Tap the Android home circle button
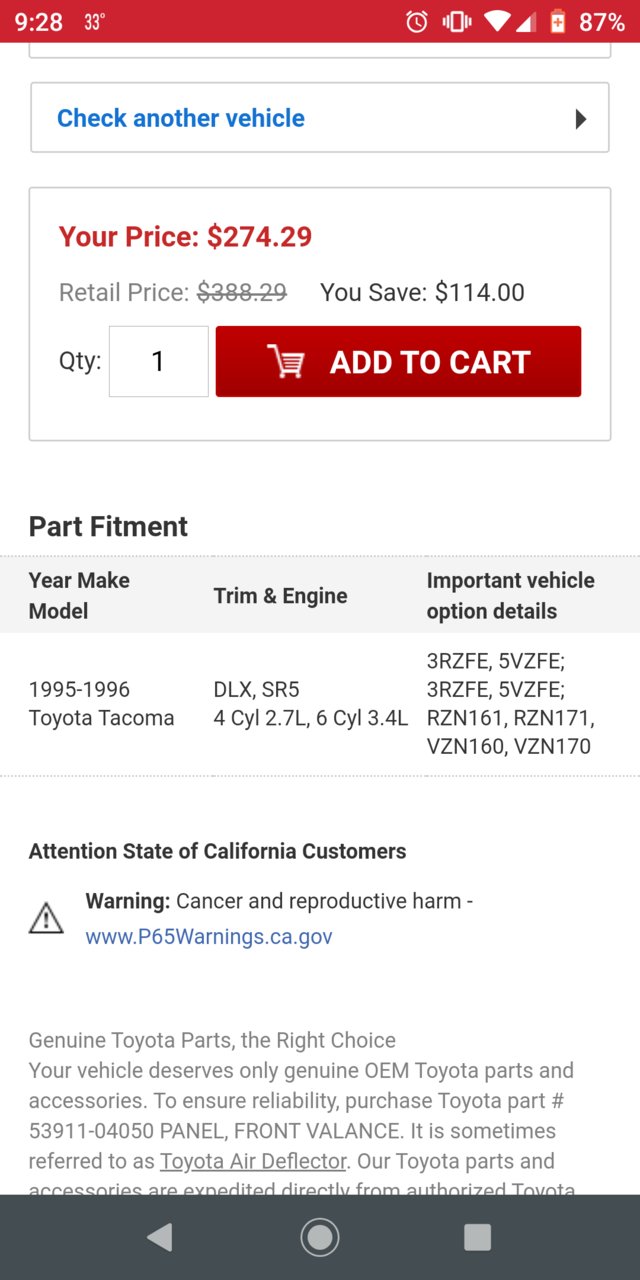Image resolution: width=640 pixels, height=1280 pixels. 320,1237
